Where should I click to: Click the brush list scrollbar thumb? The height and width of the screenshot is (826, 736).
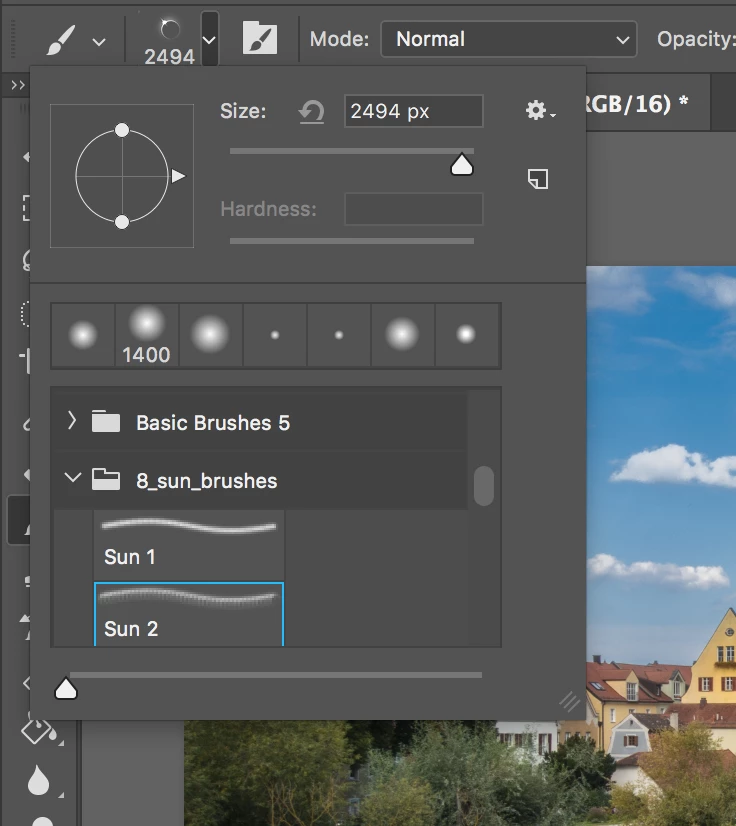(x=484, y=486)
